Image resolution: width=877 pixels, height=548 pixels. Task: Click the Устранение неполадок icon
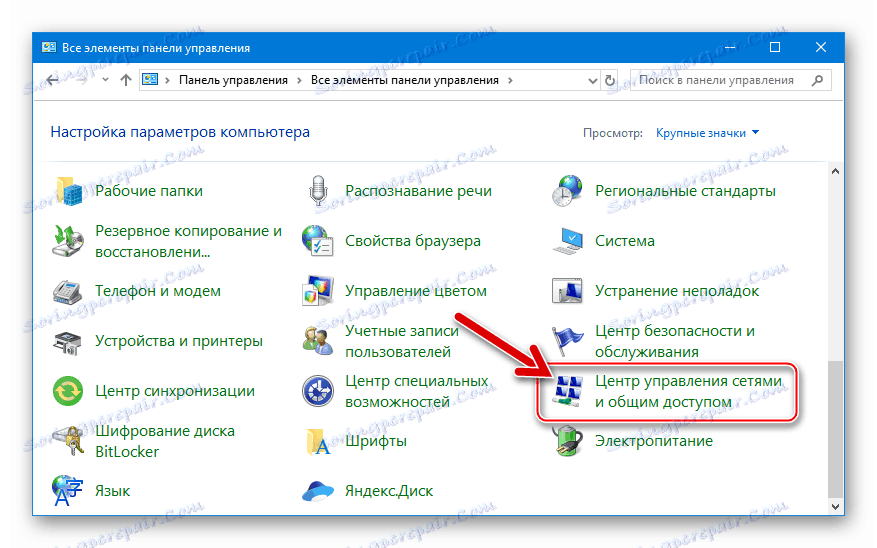pyautogui.click(x=567, y=291)
